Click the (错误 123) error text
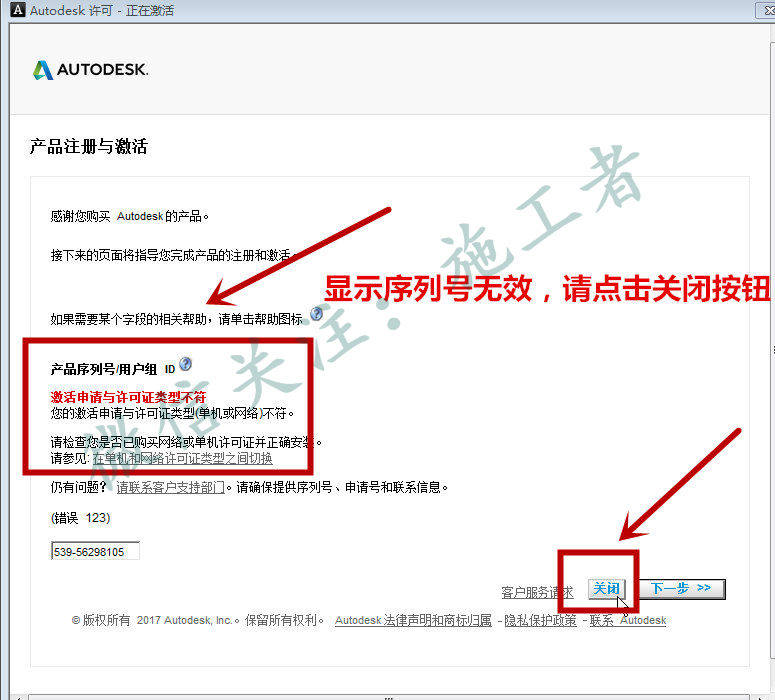The width and height of the screenshot is (775, 700). 81,518
